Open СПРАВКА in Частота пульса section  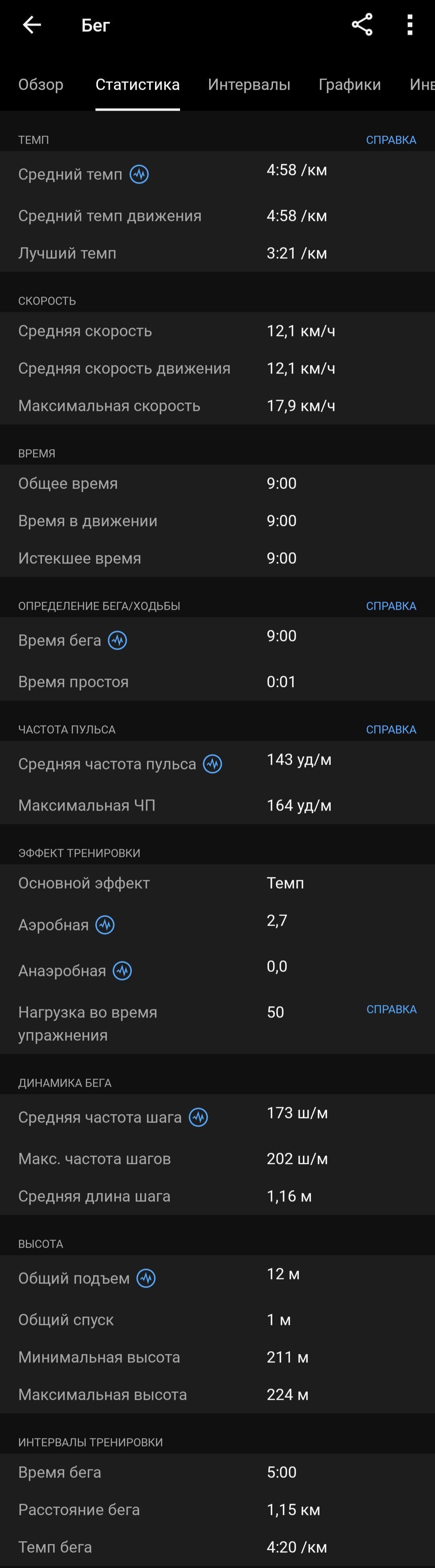point(391,730)
